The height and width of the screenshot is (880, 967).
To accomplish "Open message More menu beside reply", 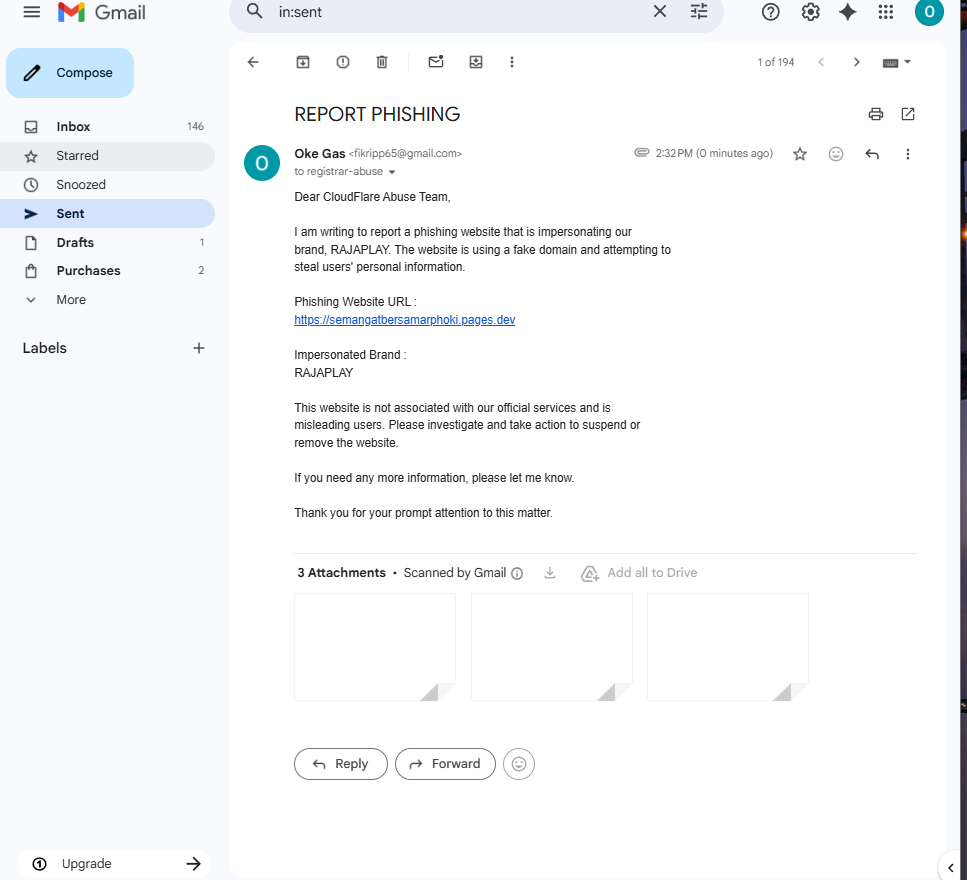I will pos(907,154).
